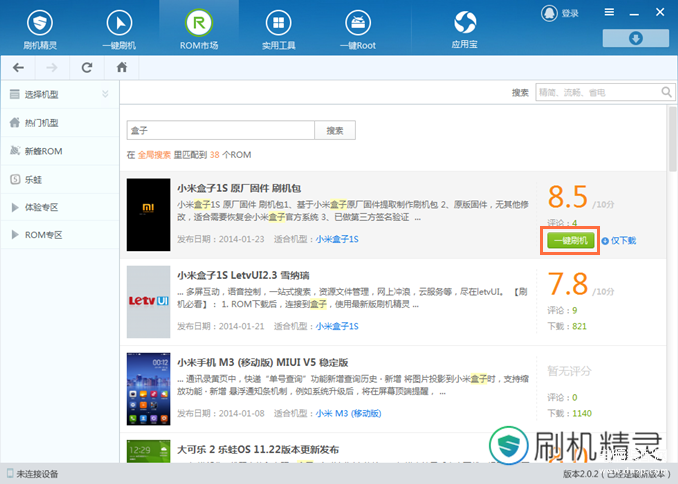Select 新鲜ROM in the sidebar
The width and height of the screenshot is (678, 484).
[x=60, y=151]
